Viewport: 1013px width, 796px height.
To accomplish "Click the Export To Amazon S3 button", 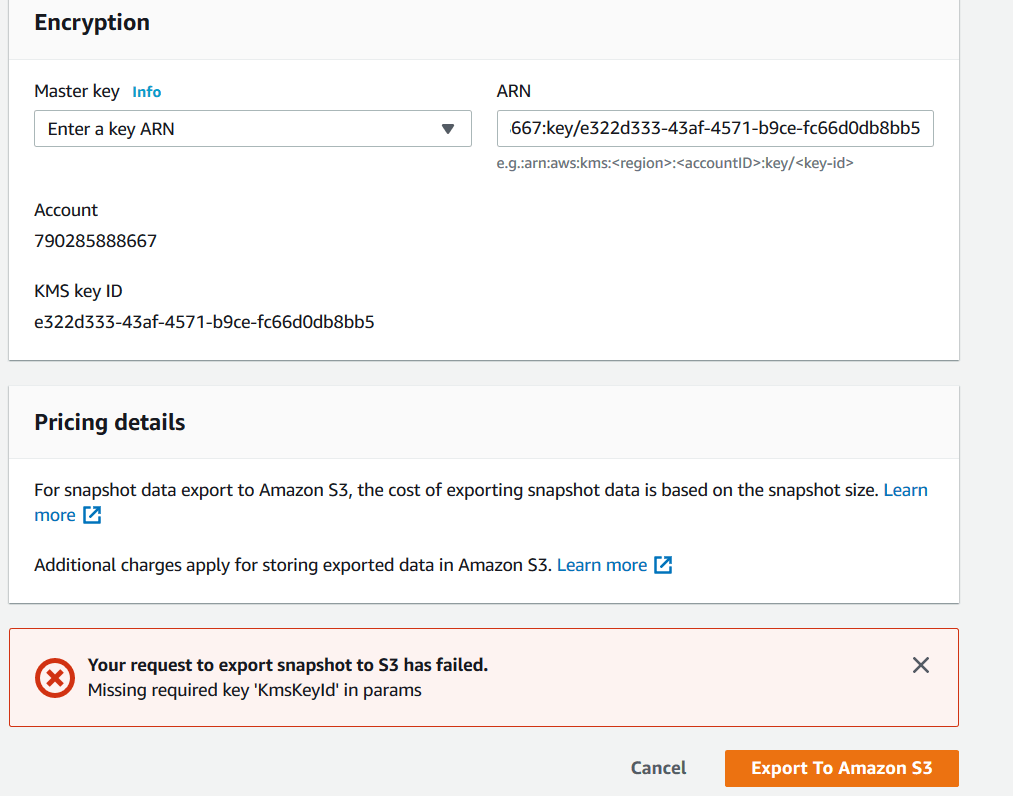I will [841, 768].
